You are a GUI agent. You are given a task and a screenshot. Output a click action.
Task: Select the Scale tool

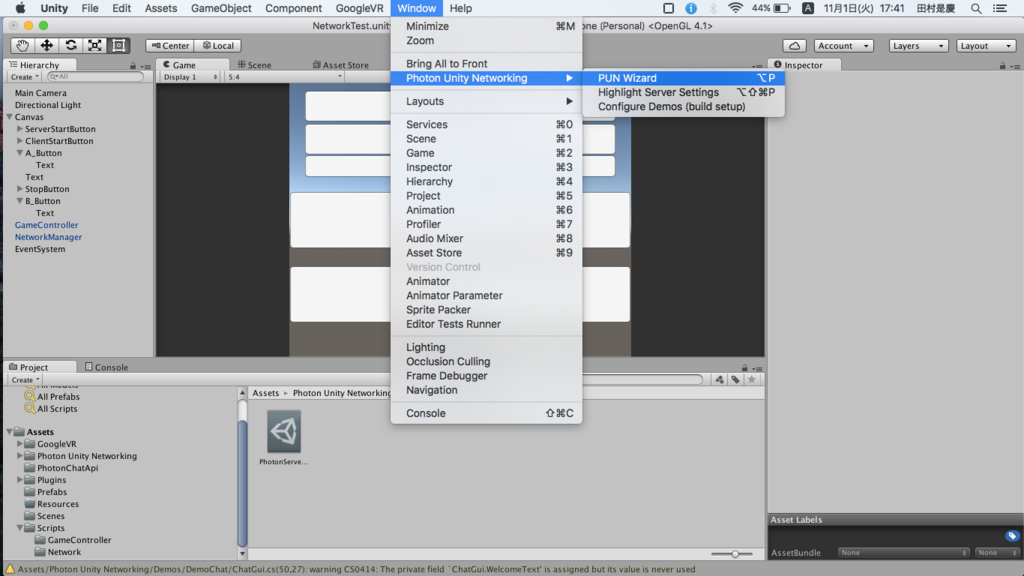95,46
